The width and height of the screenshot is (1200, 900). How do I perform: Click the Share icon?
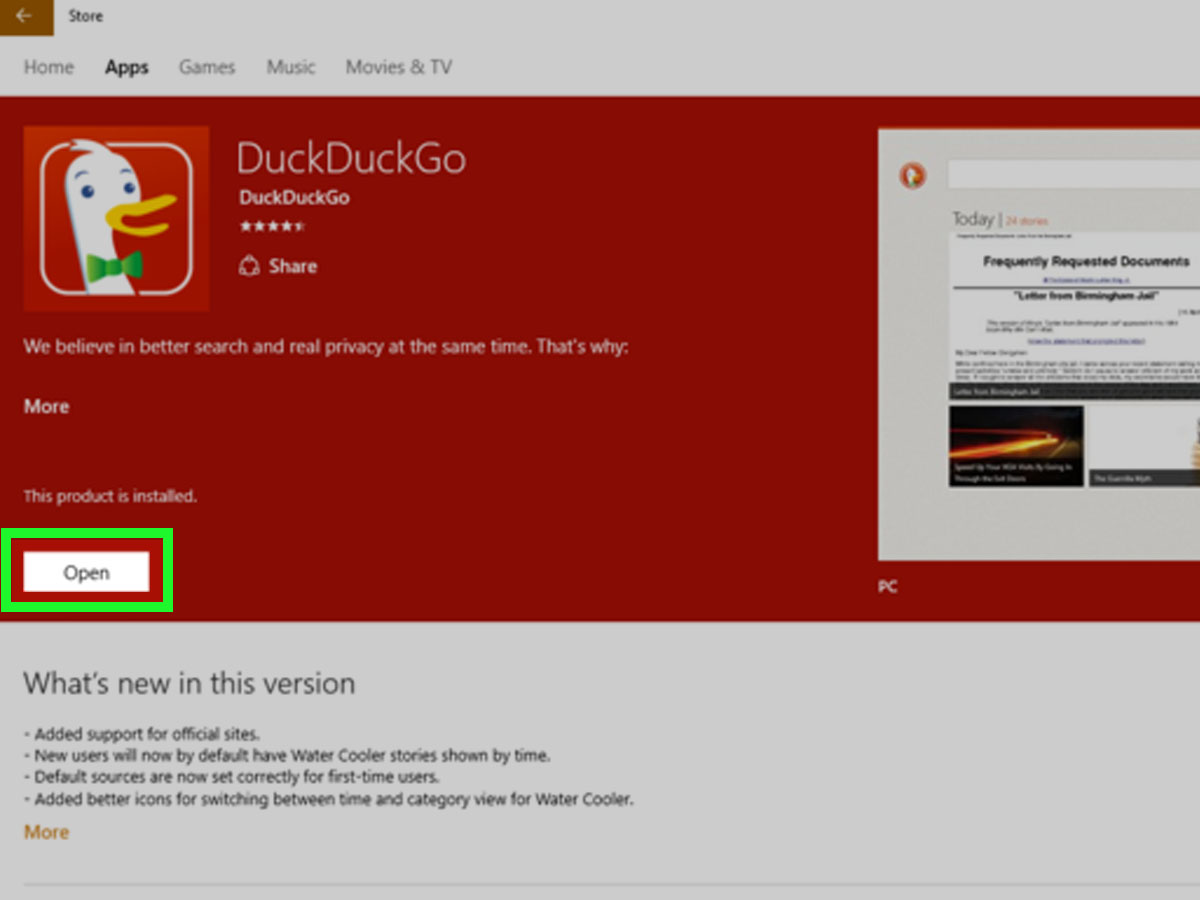(x=249, y=266)
